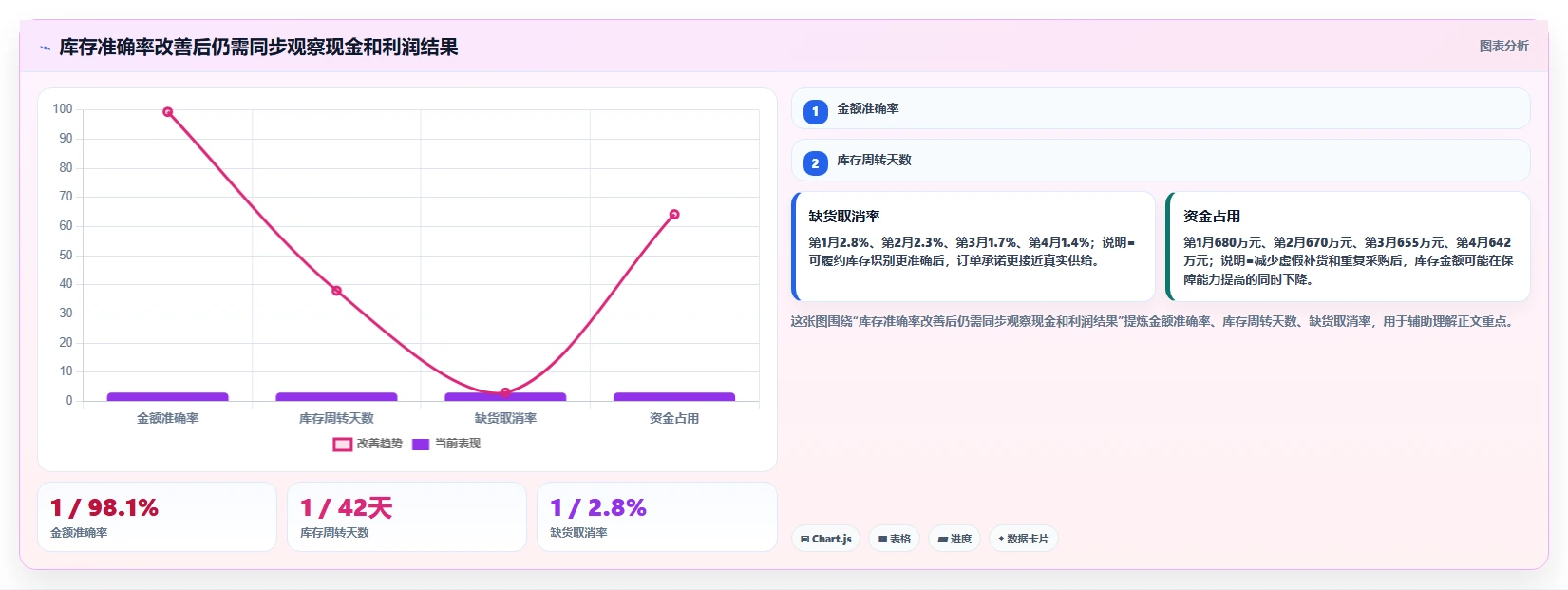
Task: Click the chart summary paragraph starting 这张图围绕
Action: (1154, 322)
